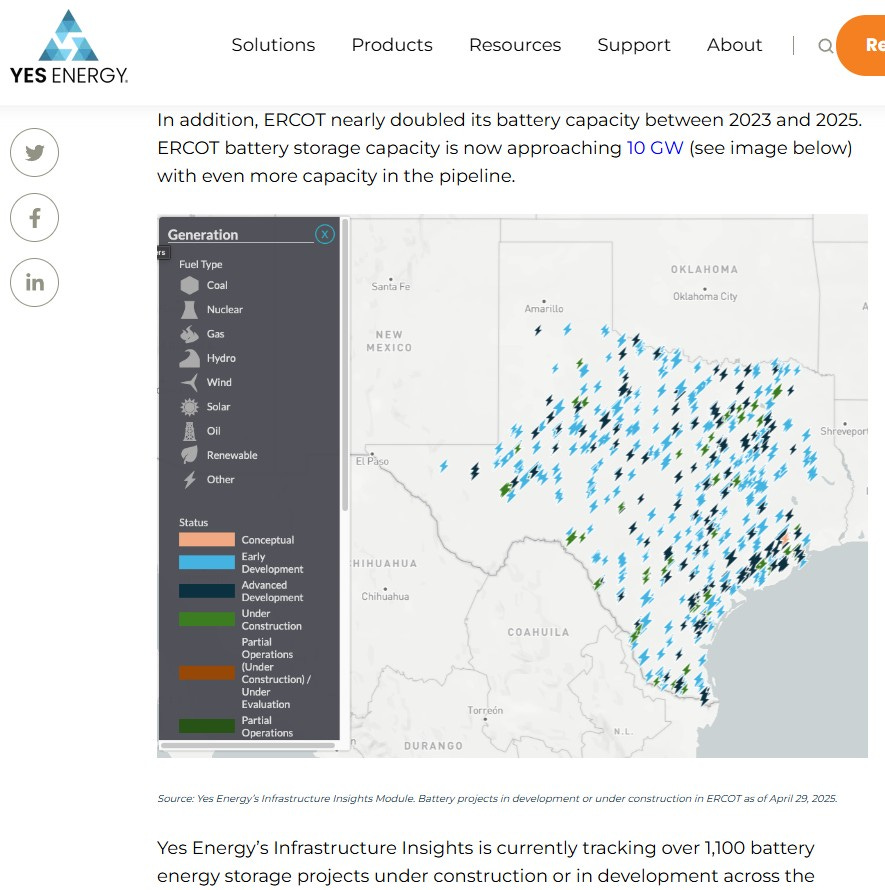
Task: Open the About menu
Action: tap(734, 45)
